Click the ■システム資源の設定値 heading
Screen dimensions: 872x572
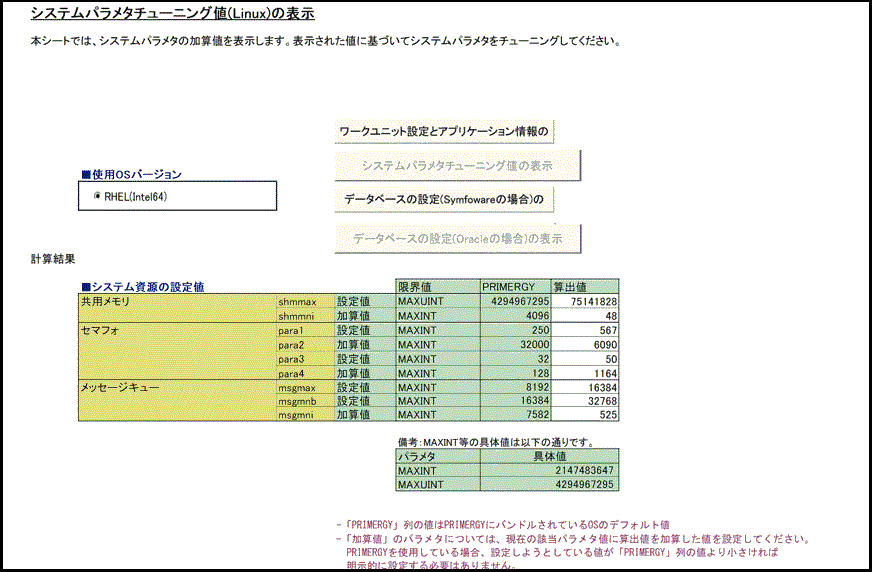[x=143, y=287]
